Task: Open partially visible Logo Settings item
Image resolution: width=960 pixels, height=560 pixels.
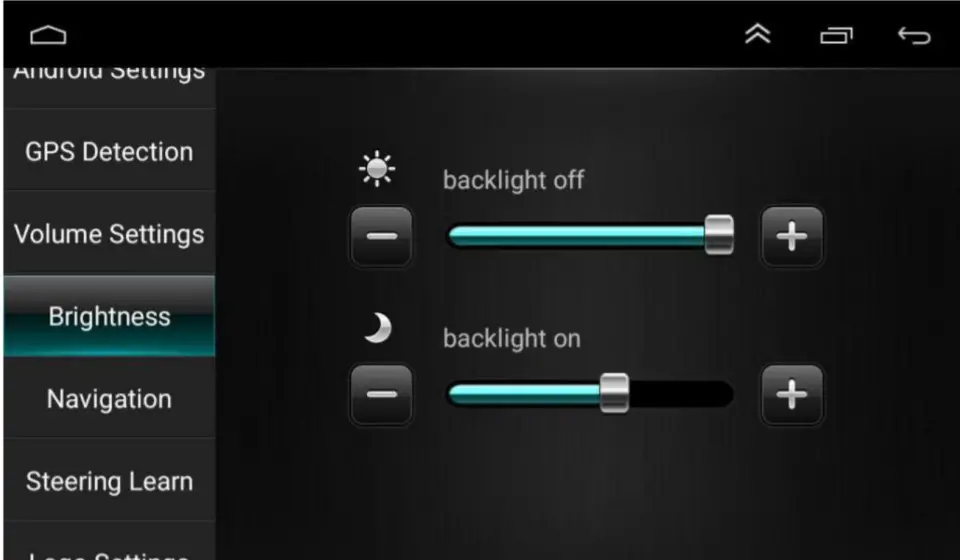Action: (x=110, y=542)
